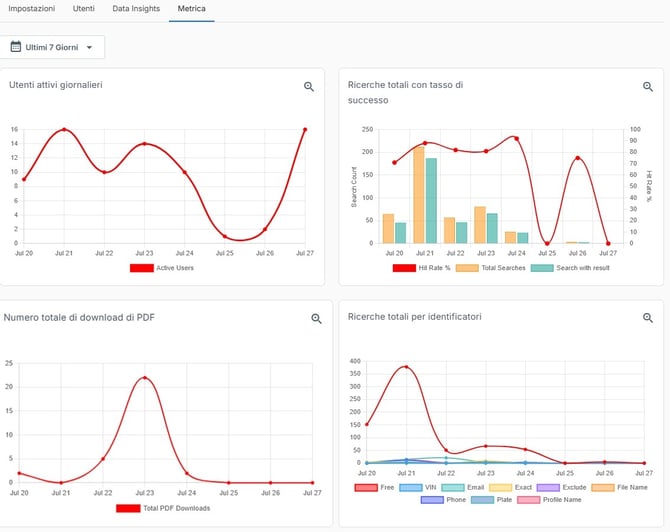The height and width of the screenshot is (532, 670).
Task: Click the Ricerche totali per identificatori title
Action: click(x=414, y=317)
